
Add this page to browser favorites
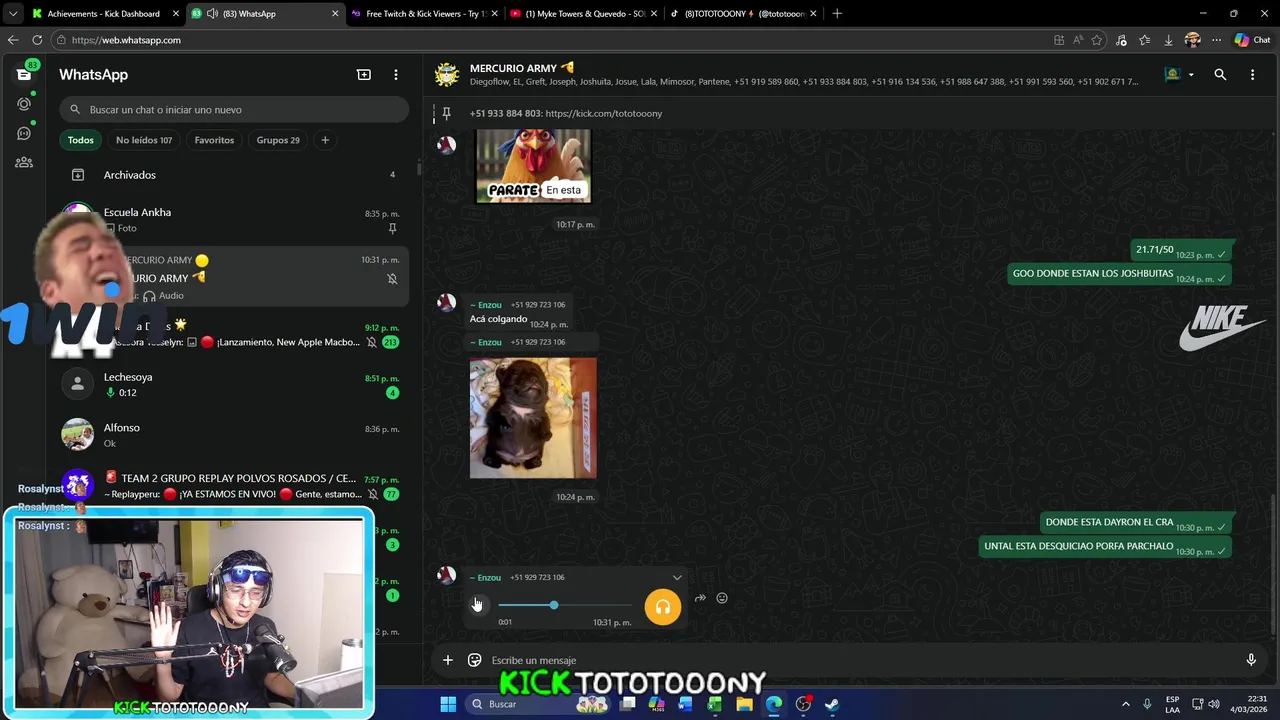[1097, 40]
